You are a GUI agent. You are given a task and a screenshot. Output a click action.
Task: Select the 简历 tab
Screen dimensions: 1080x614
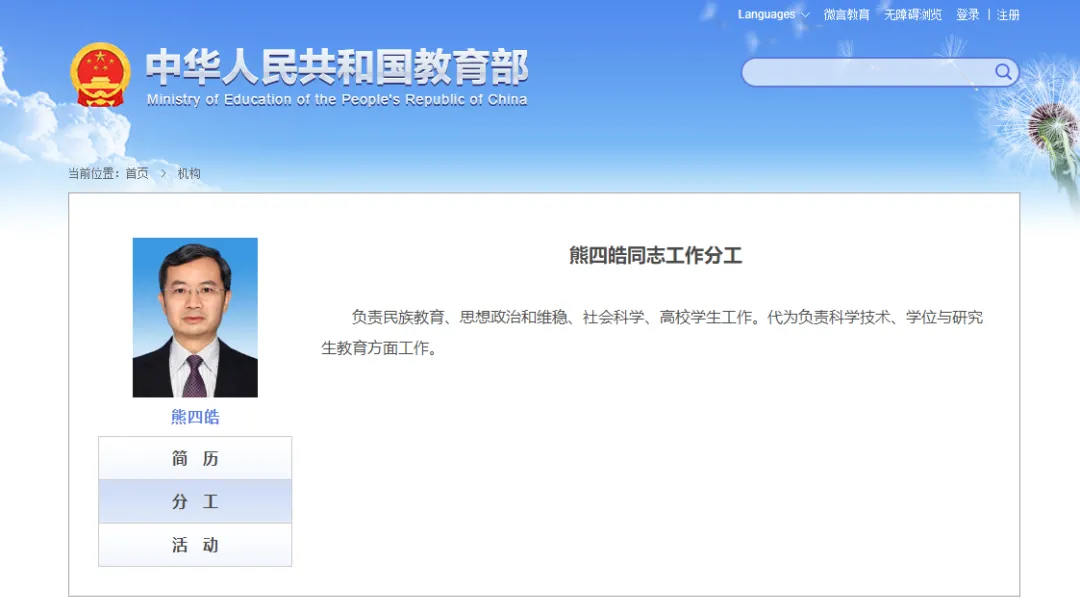[x=195, y=458]
